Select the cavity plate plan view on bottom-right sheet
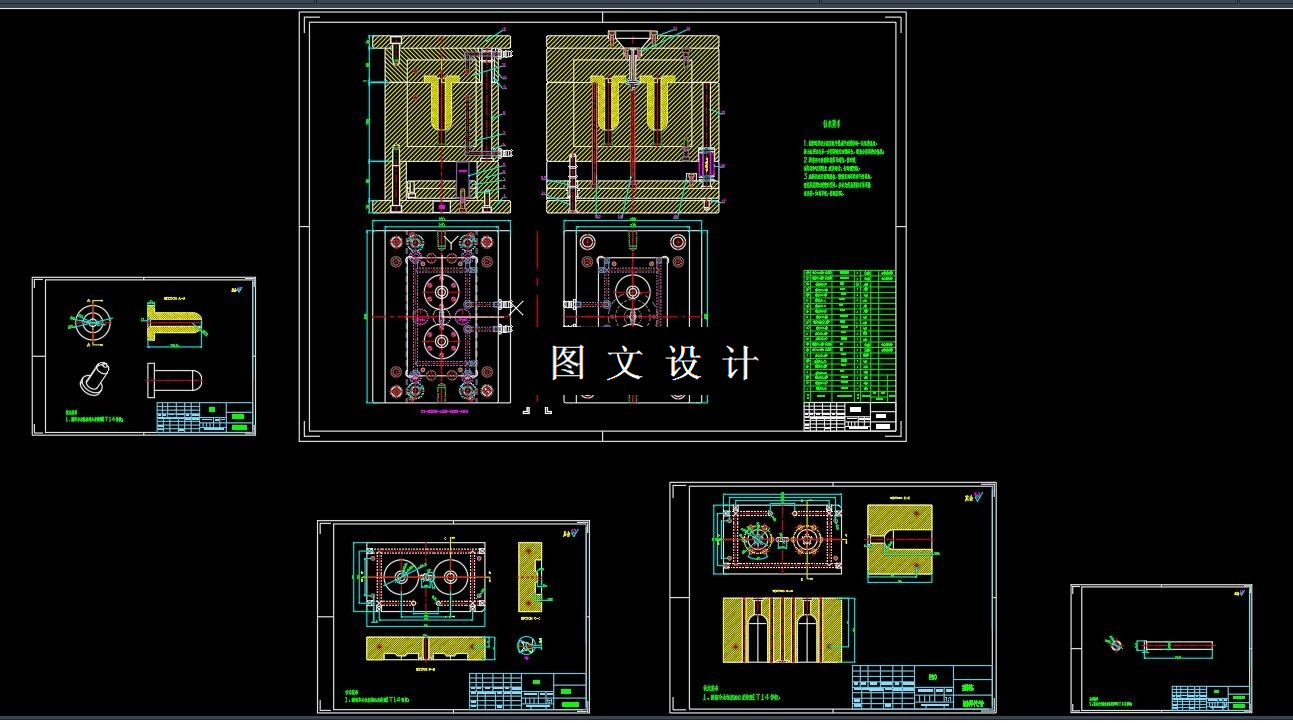 [780, 537]
